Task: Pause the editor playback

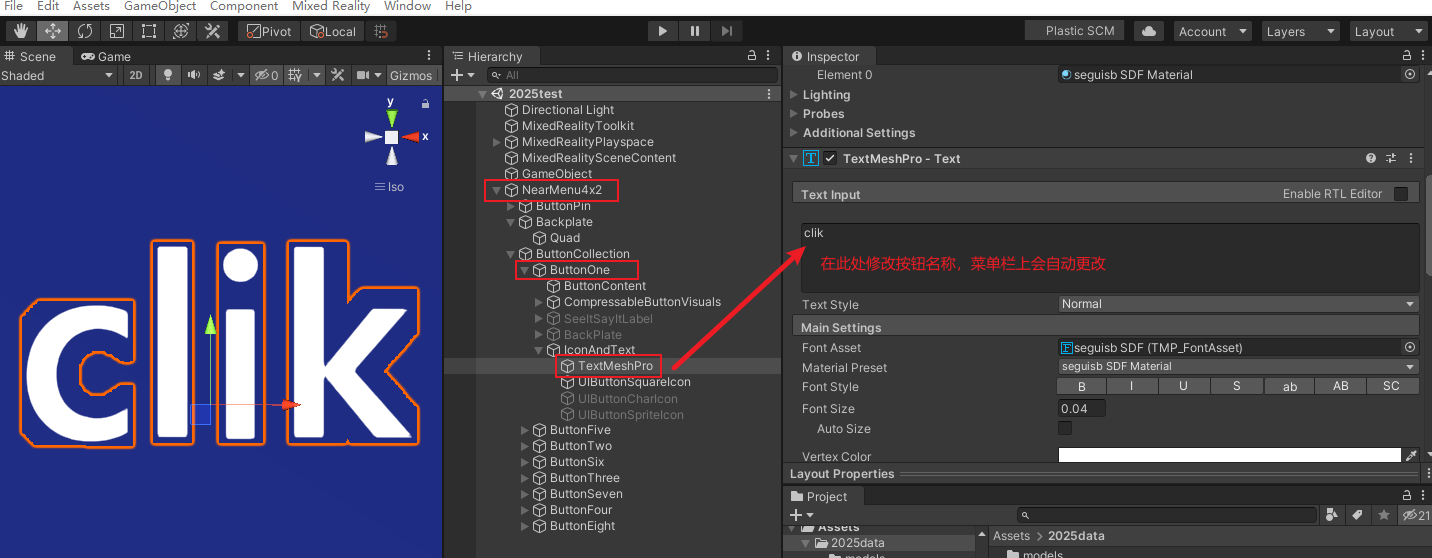Action: pyautogui.click(x=695, y=32)
